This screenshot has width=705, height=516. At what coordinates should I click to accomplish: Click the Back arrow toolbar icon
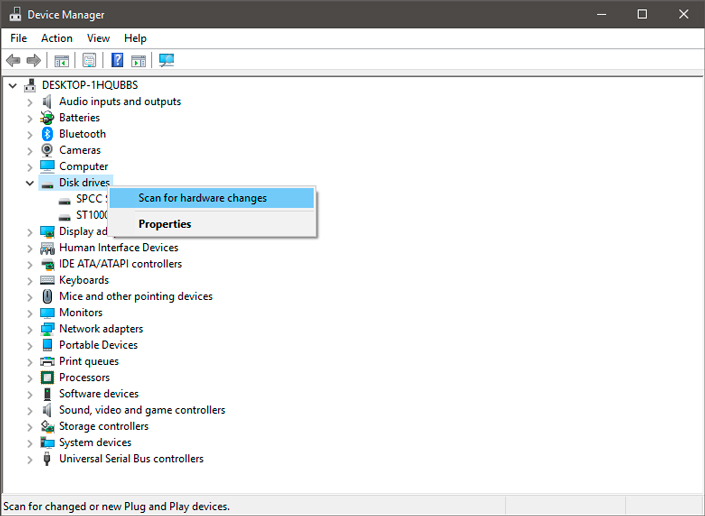[x=13, y=60]
